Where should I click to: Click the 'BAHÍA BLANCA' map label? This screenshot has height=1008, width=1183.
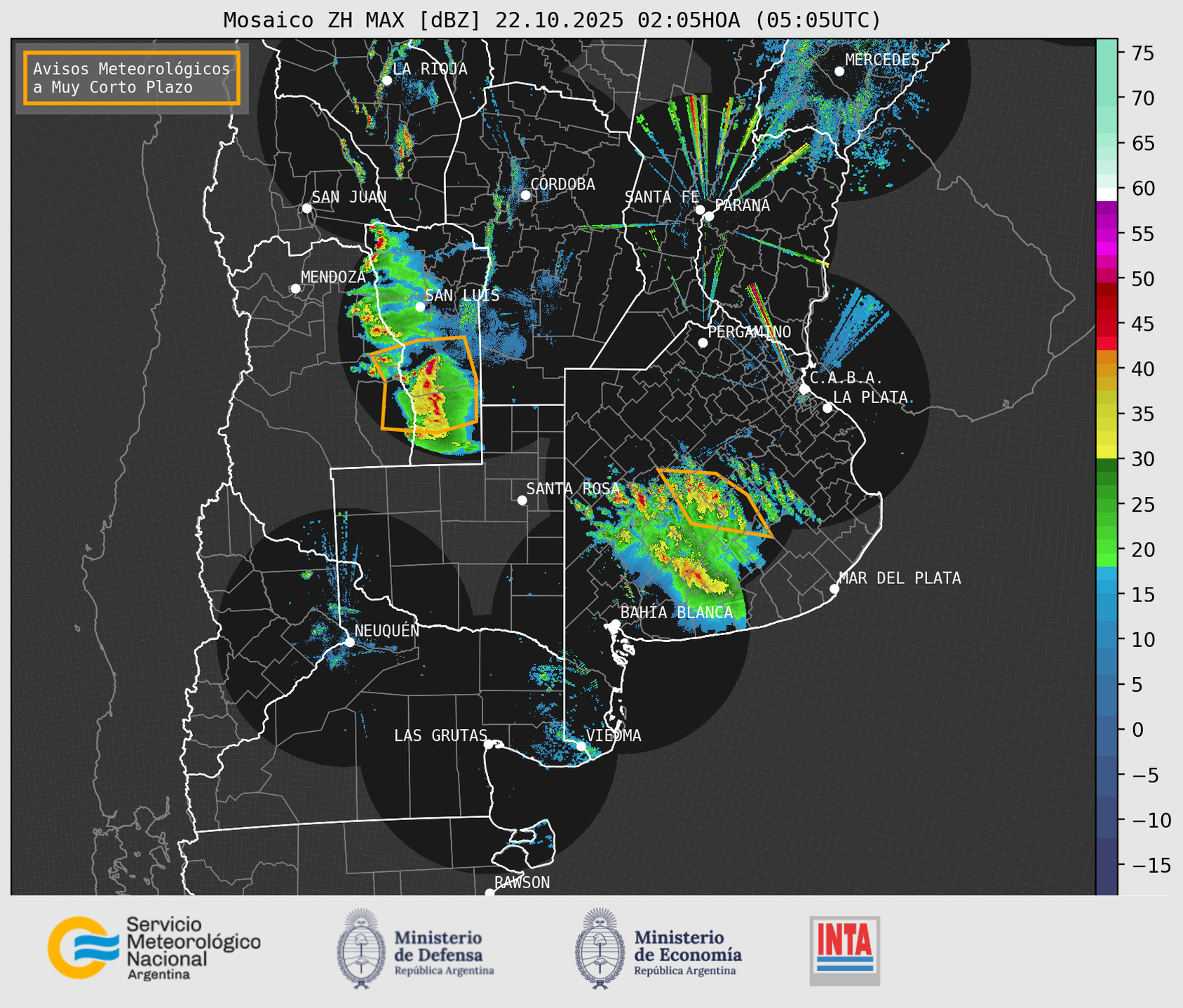(x=677, y=613)
